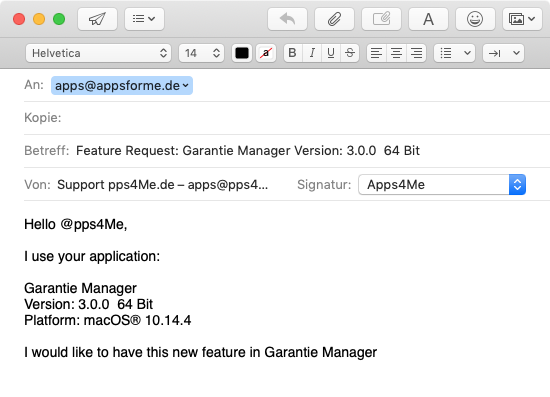Center align the text
This screenshot has height=397, width=550.
tap(396, 53)
